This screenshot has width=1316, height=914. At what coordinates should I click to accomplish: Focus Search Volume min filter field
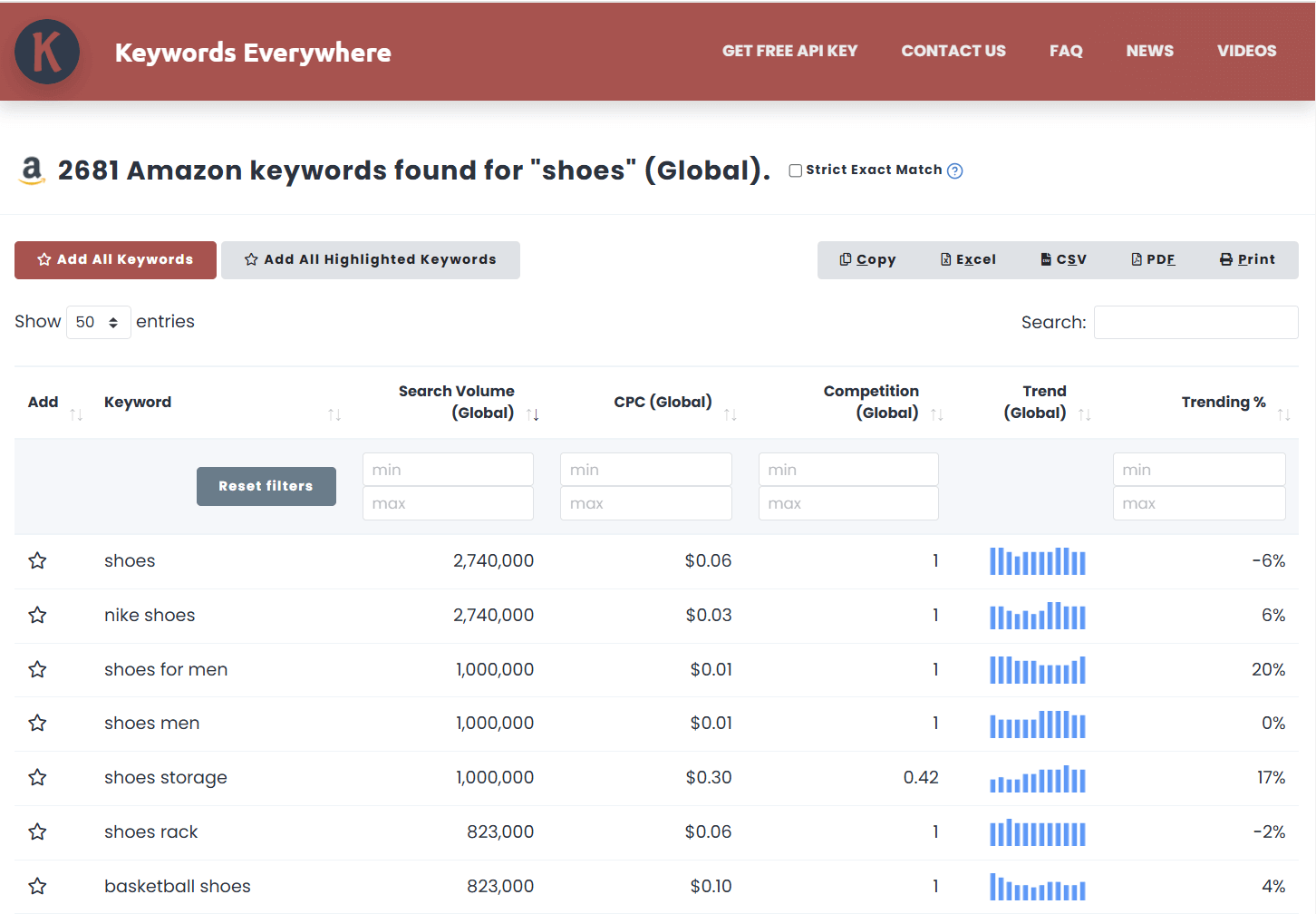[448, 470]
